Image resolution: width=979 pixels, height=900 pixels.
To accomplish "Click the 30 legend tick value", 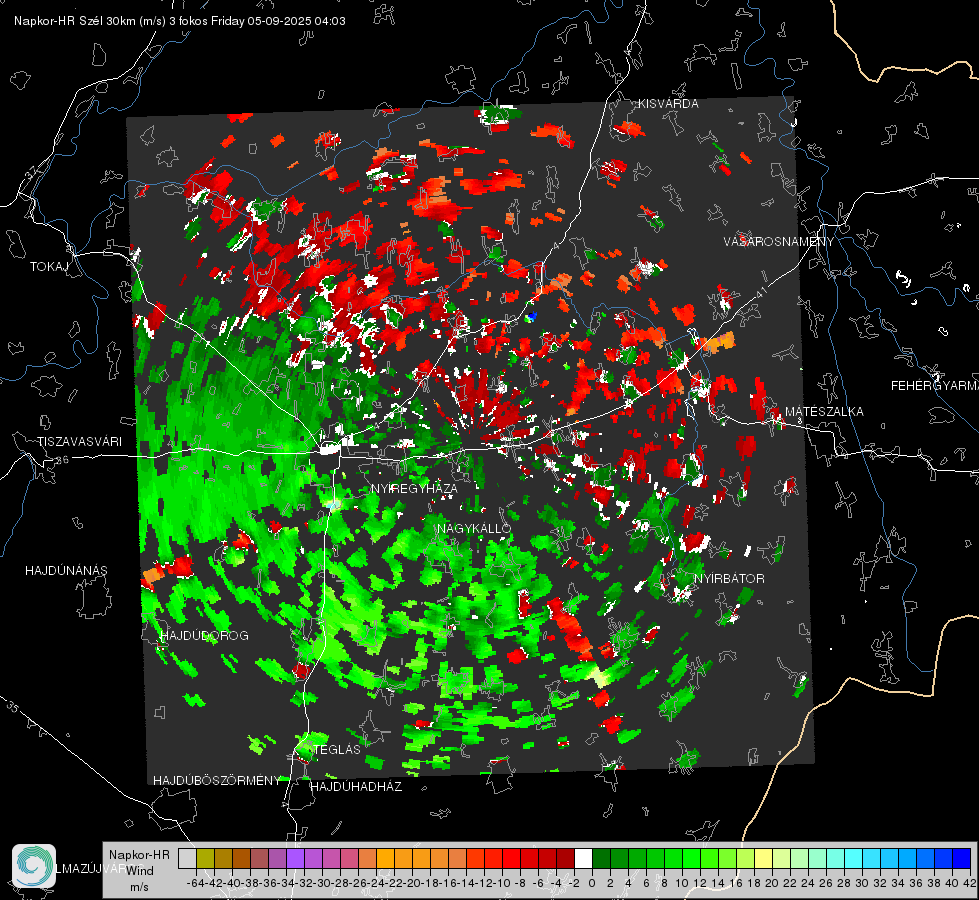I will 862,883.
